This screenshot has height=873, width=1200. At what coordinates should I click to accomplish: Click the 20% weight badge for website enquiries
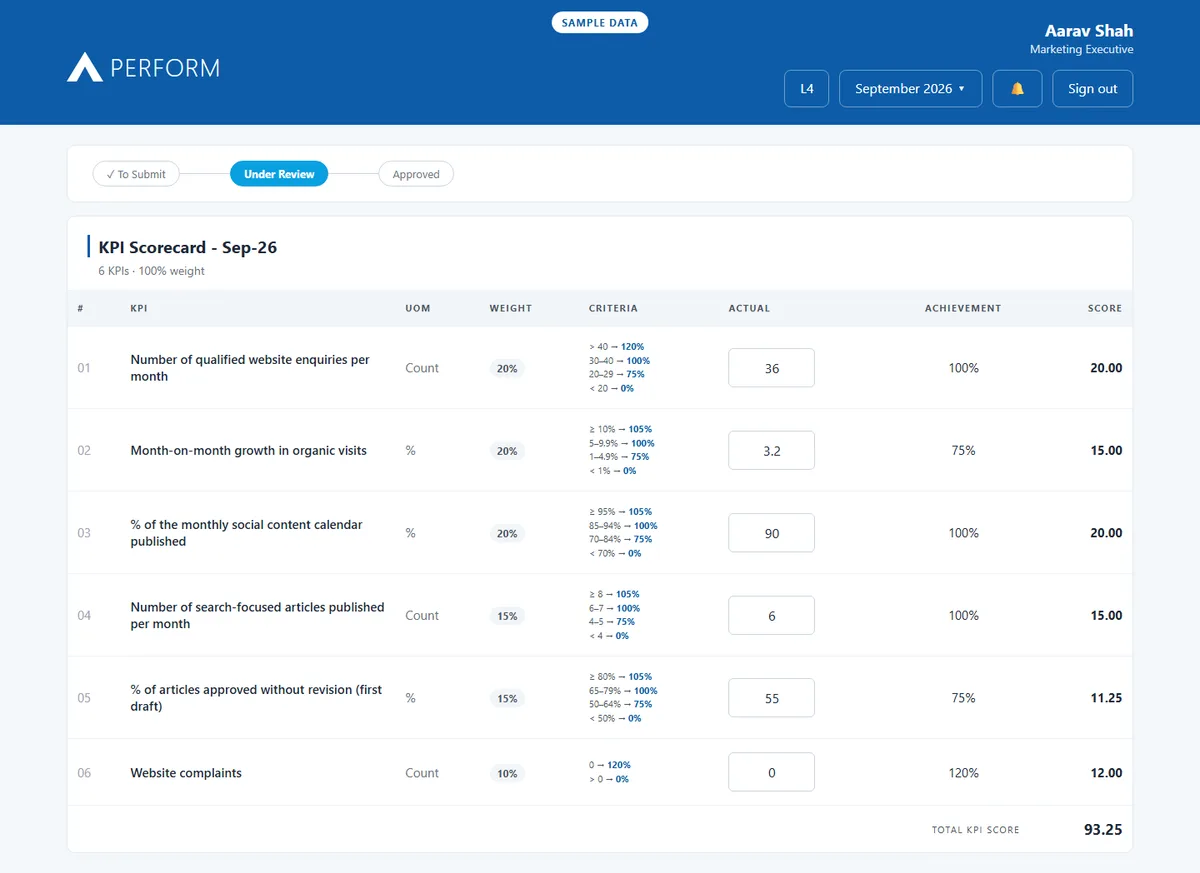[507, 368]
